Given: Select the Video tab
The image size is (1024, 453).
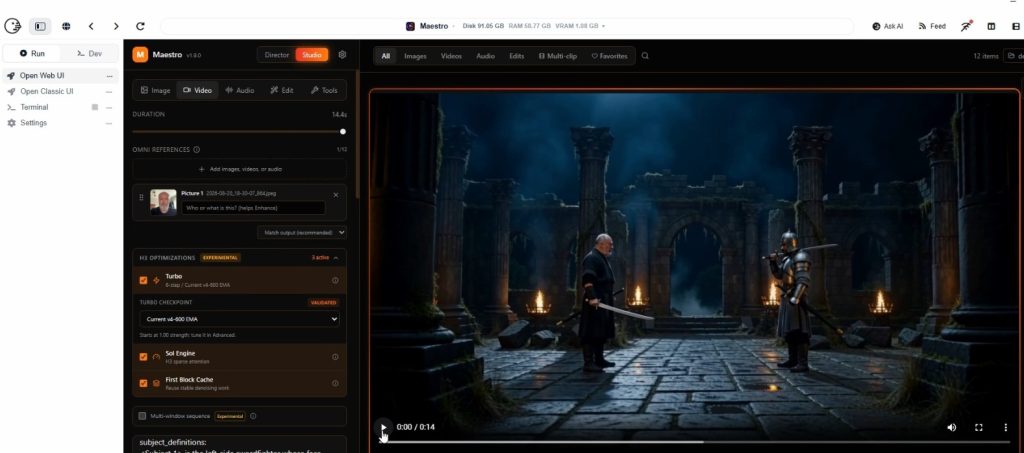Looking at the screenshot, I should point(197,90).
